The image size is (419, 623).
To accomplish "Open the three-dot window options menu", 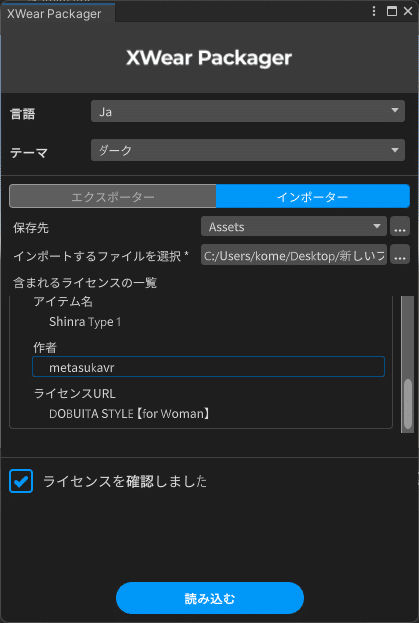I will 374,11.
